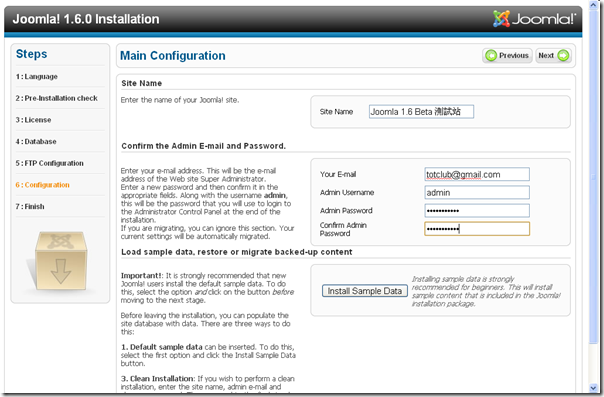
Task: Click 'Confirm the Admin E-mail and Password.' heading
Action: (x=203, y=146)
